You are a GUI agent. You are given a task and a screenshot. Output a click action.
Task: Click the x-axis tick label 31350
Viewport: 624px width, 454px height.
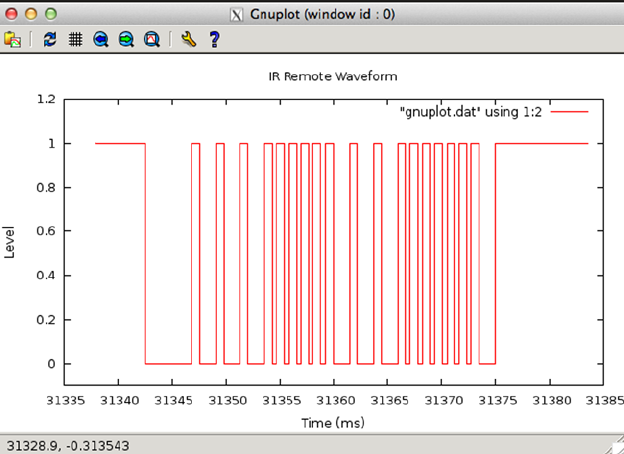227,400
